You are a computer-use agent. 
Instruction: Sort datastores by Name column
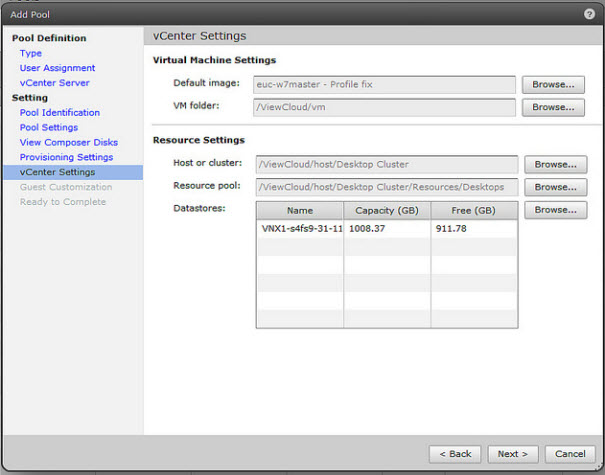(x=300, y=211)
